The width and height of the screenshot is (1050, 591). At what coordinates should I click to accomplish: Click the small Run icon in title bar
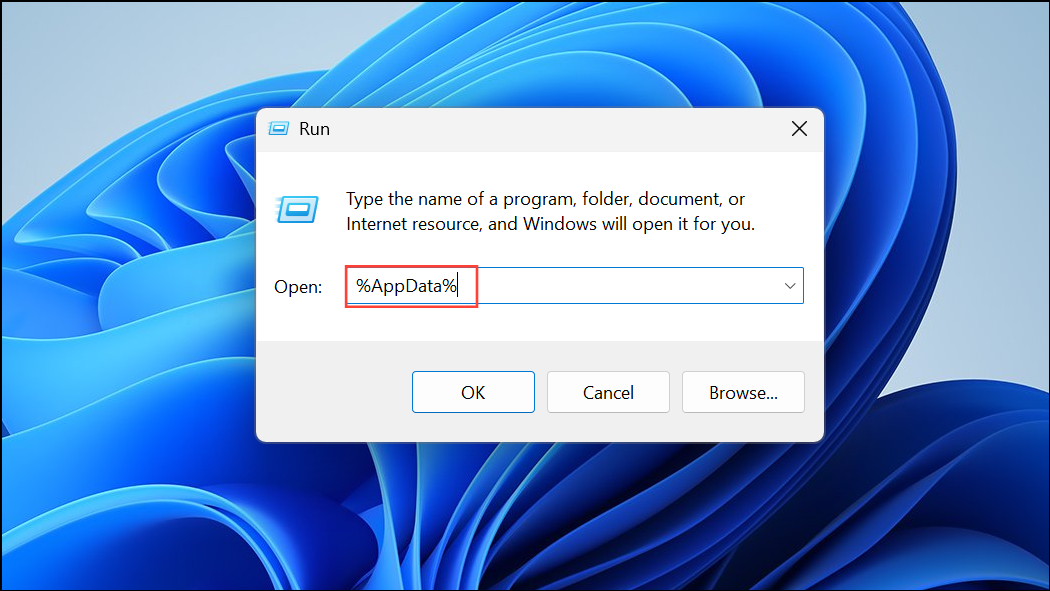(279, 129)
